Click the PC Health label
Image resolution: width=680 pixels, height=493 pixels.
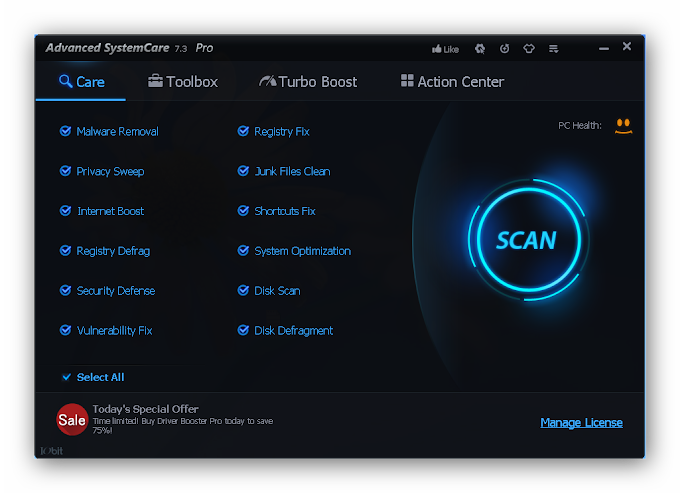point(580,126)
